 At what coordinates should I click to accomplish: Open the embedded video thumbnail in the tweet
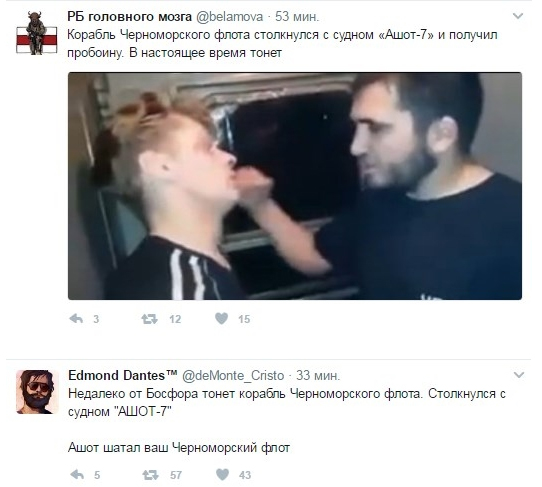pyautogui.click(x=295, y=186)
